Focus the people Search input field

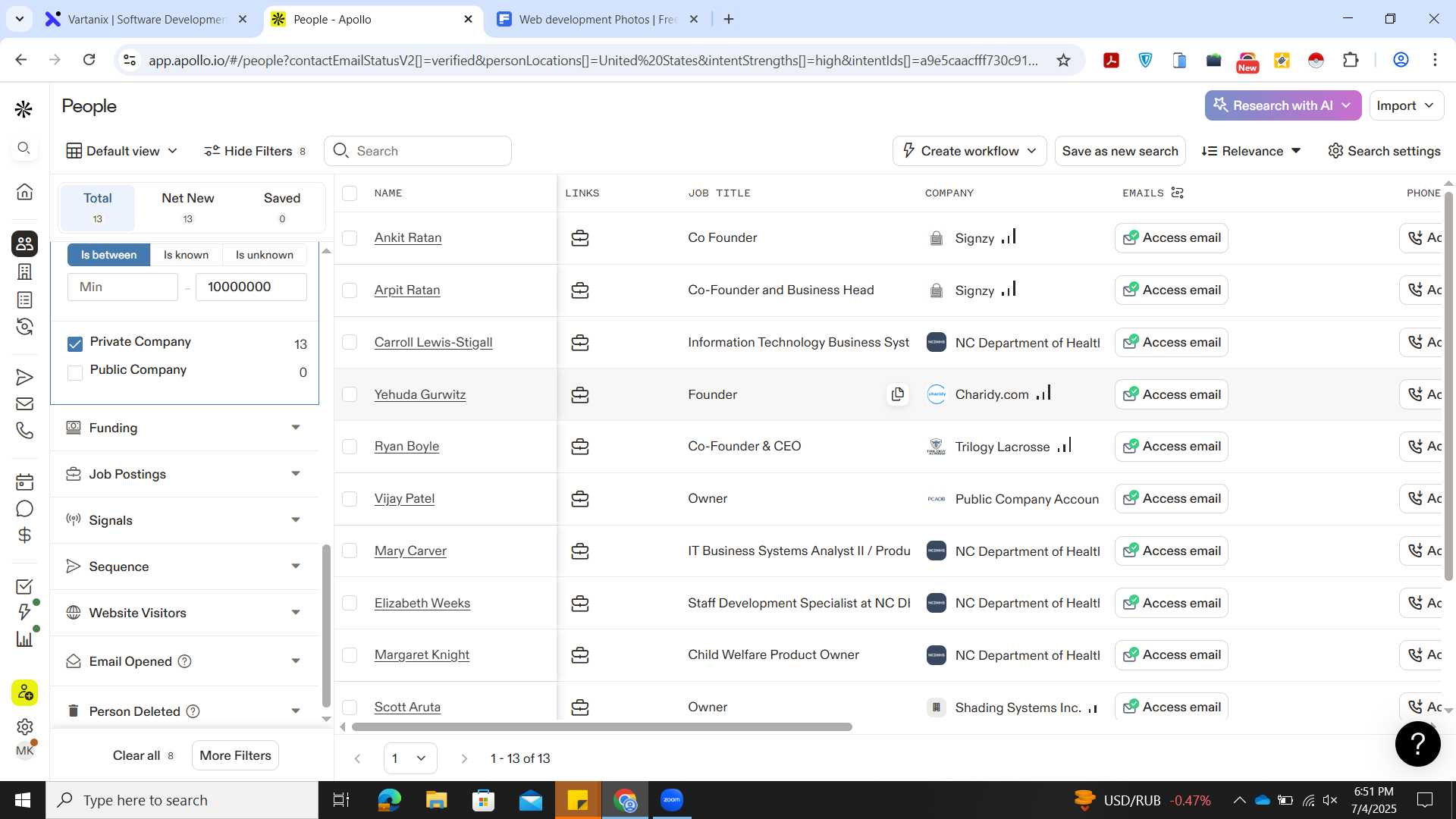pos(418,151)
